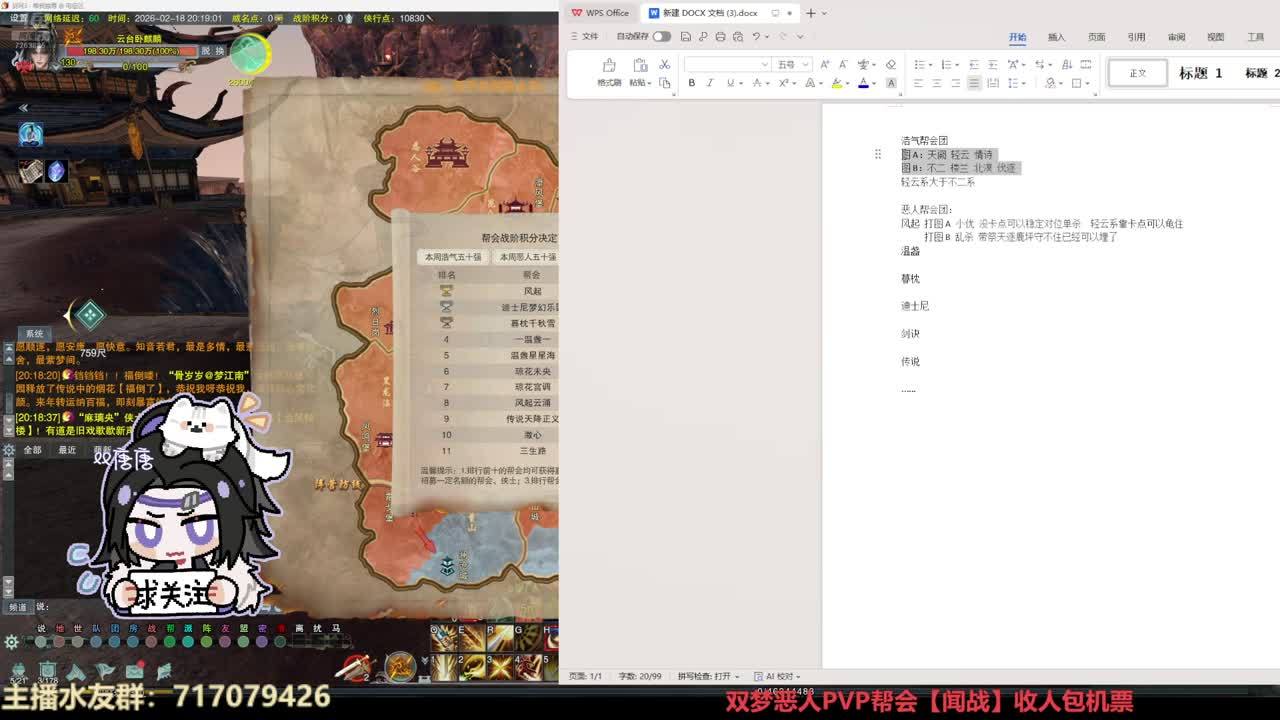
Task: Open the font name combo box
Action: 727,65
